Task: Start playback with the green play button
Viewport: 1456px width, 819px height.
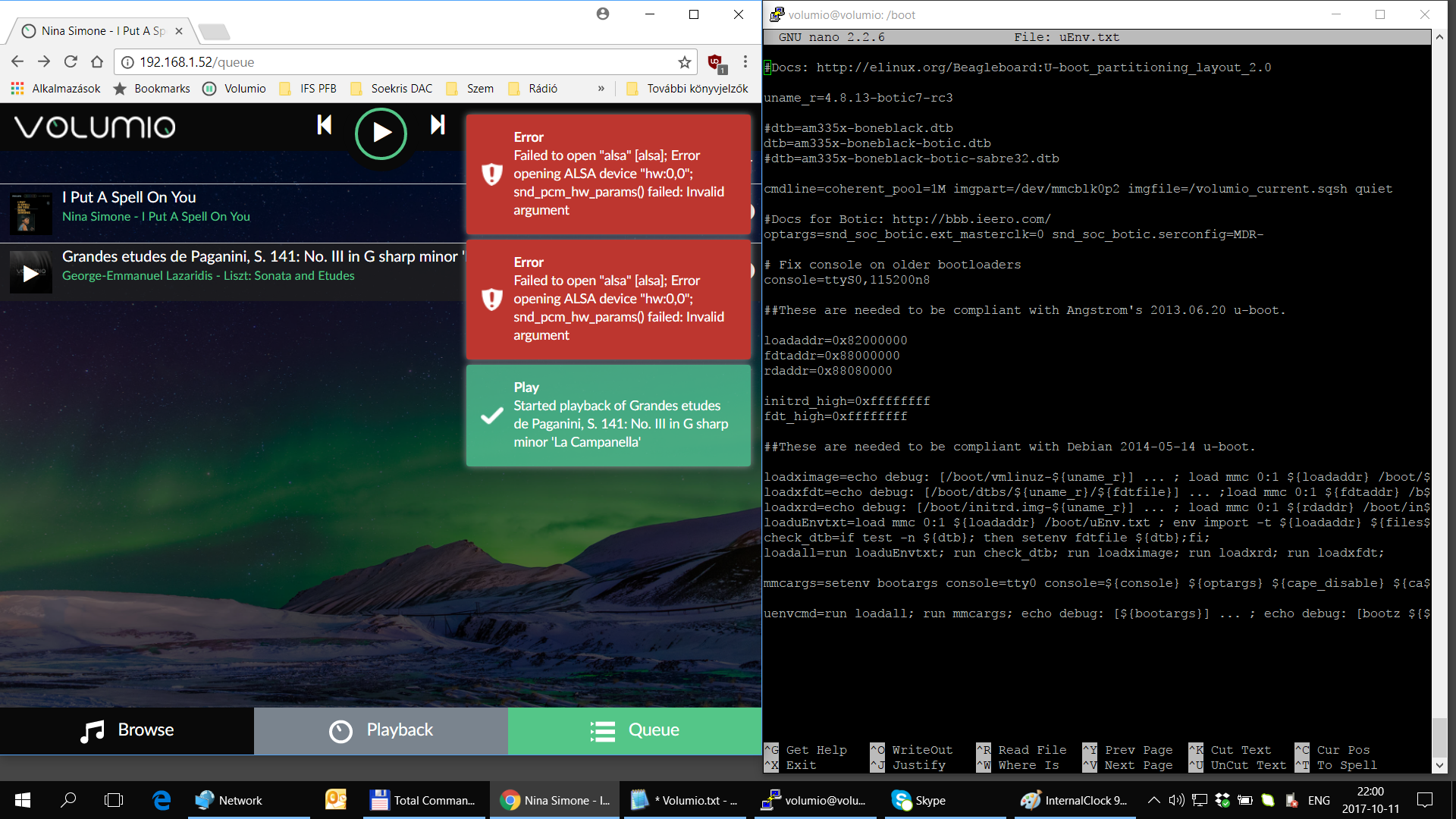Action: coord(381,133)
